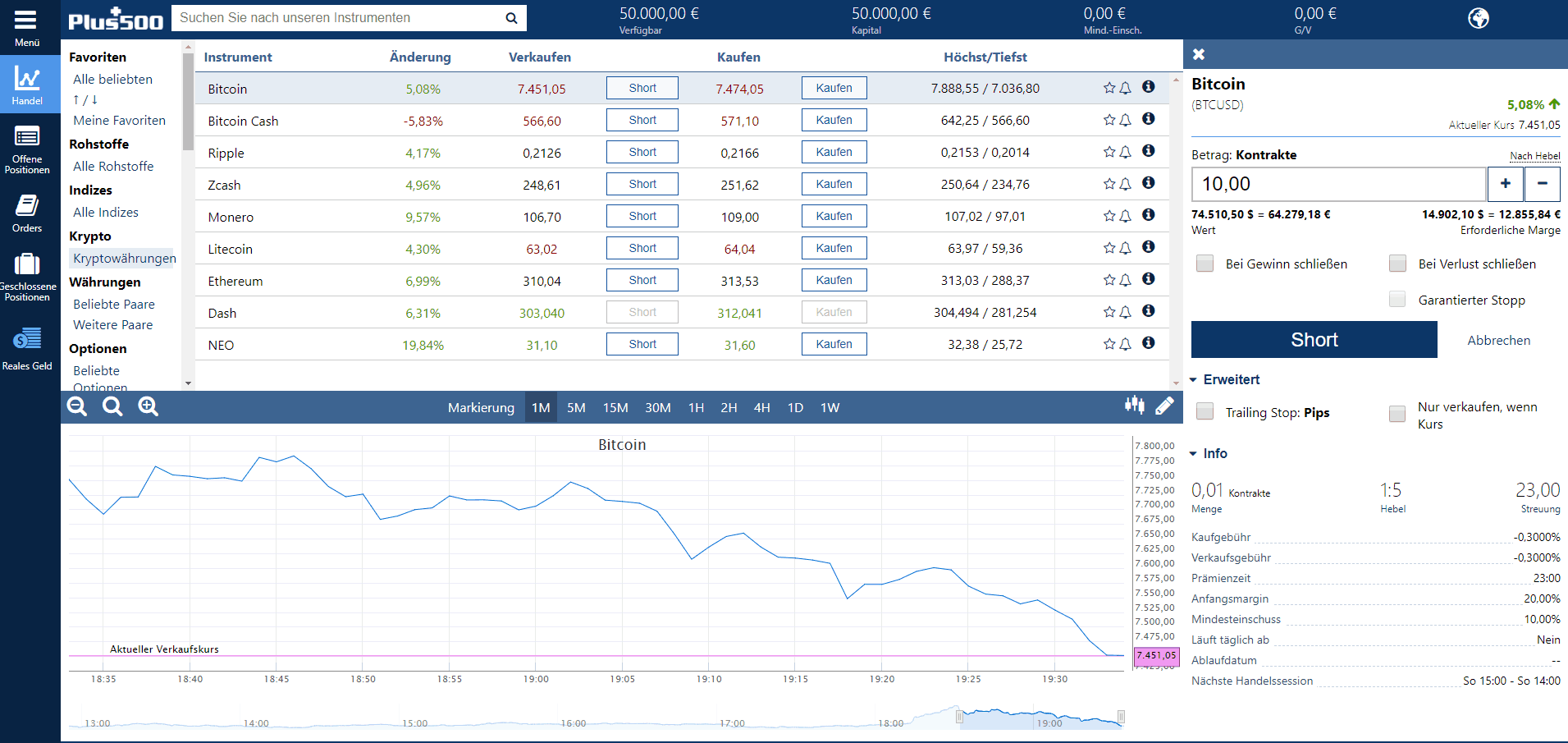Reset chart zoom magnifier
Viewport: 1568px width, 743px height.
click(x=112, y=406)
